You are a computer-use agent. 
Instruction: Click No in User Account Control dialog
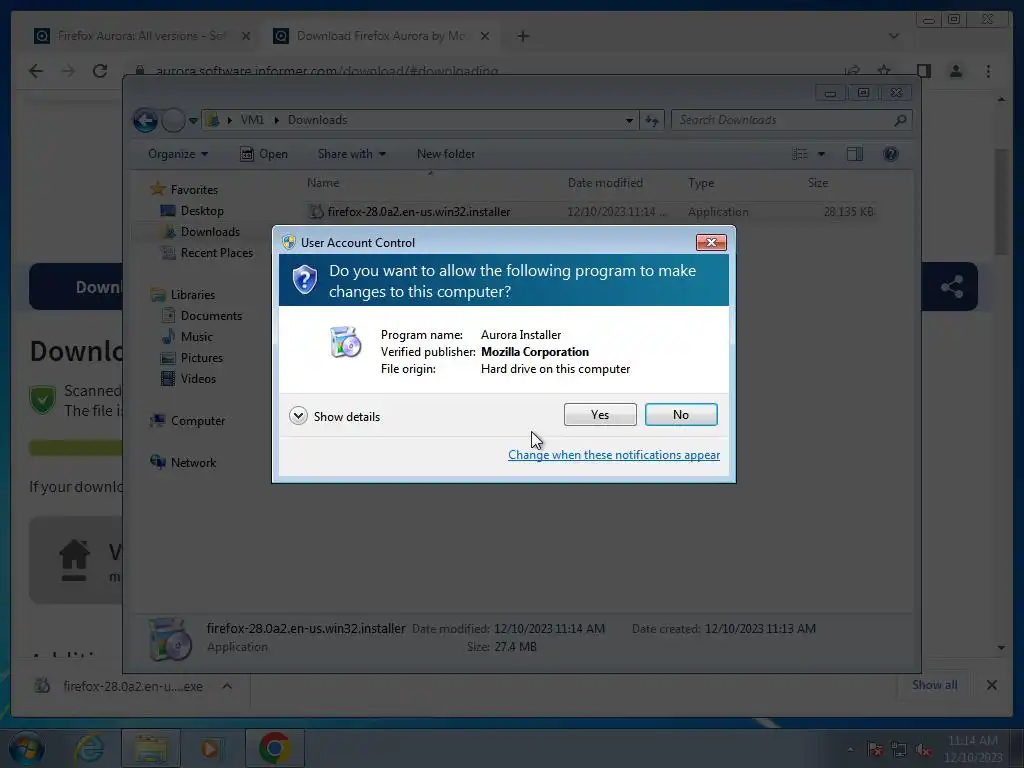(680, 415)
